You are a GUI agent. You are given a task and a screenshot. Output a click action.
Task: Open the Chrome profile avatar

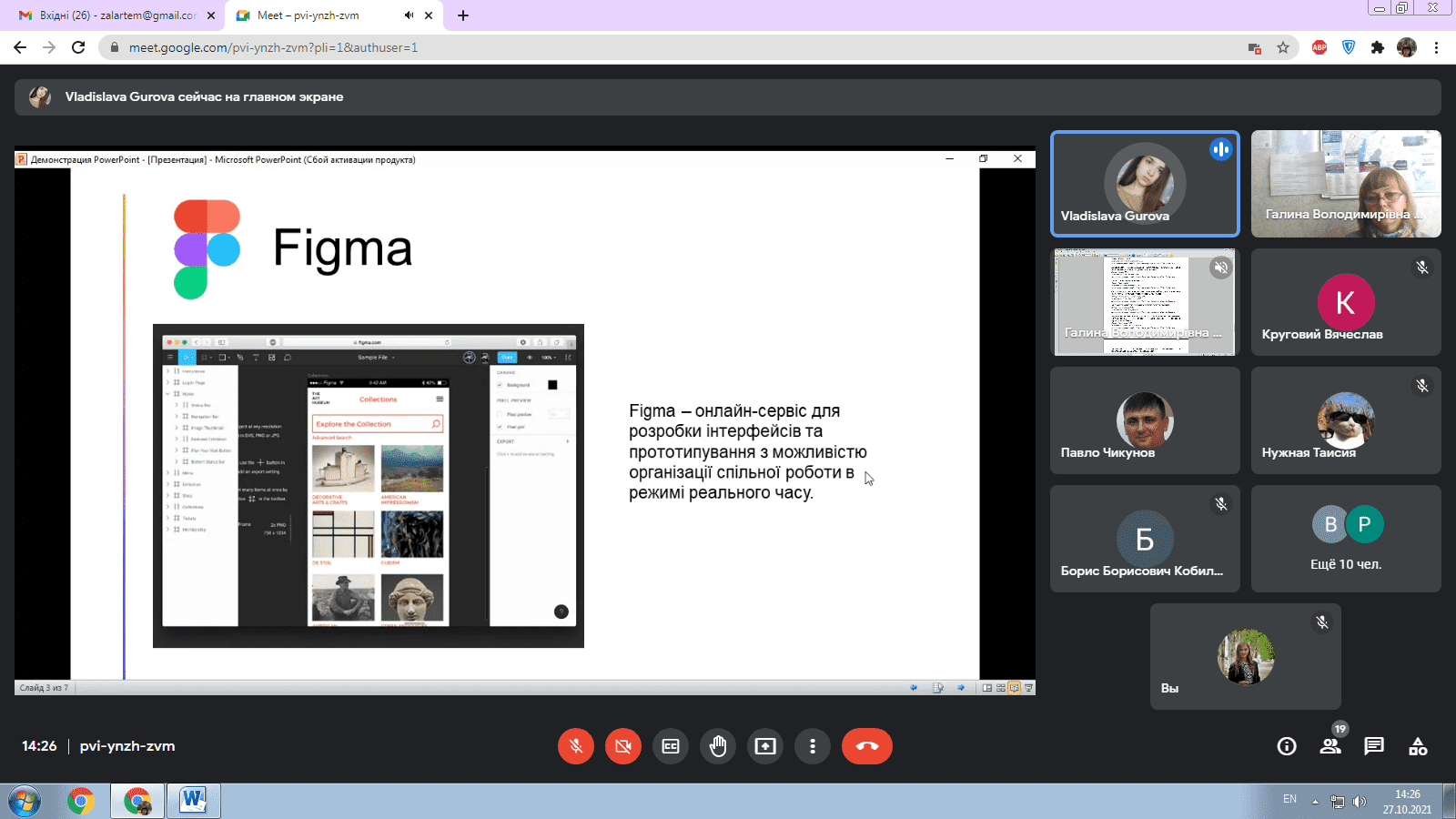point(1407,47)
